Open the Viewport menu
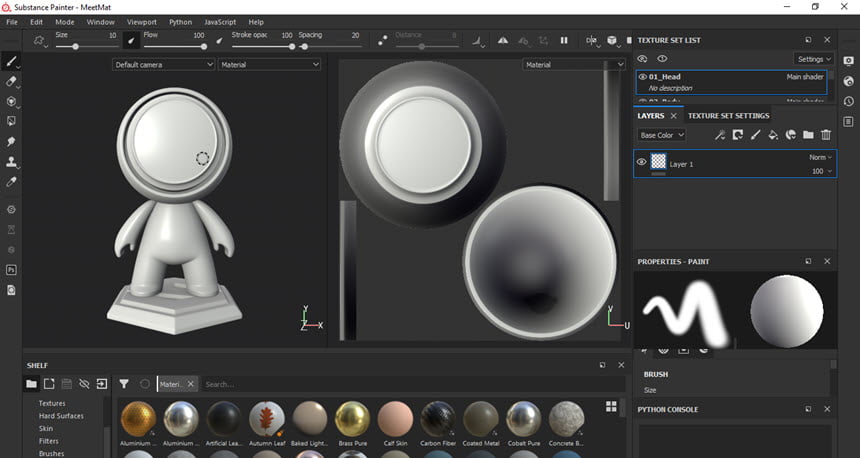Screen dimensions: 860x458 142,22
